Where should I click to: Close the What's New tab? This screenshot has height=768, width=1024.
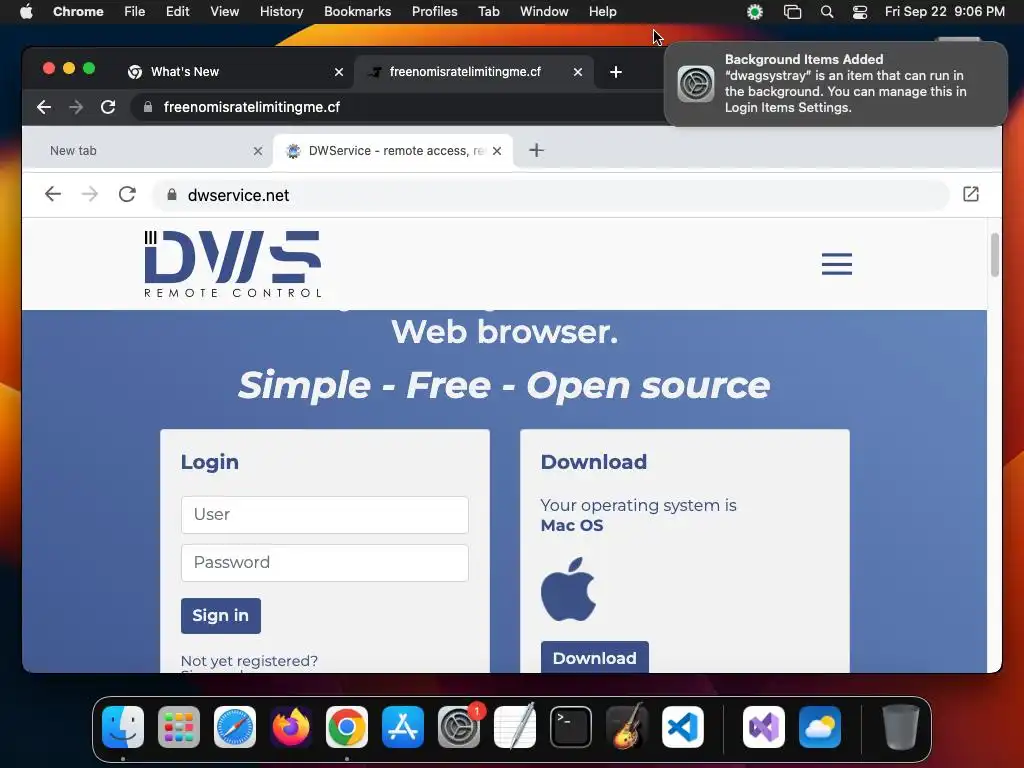(339, 72)
